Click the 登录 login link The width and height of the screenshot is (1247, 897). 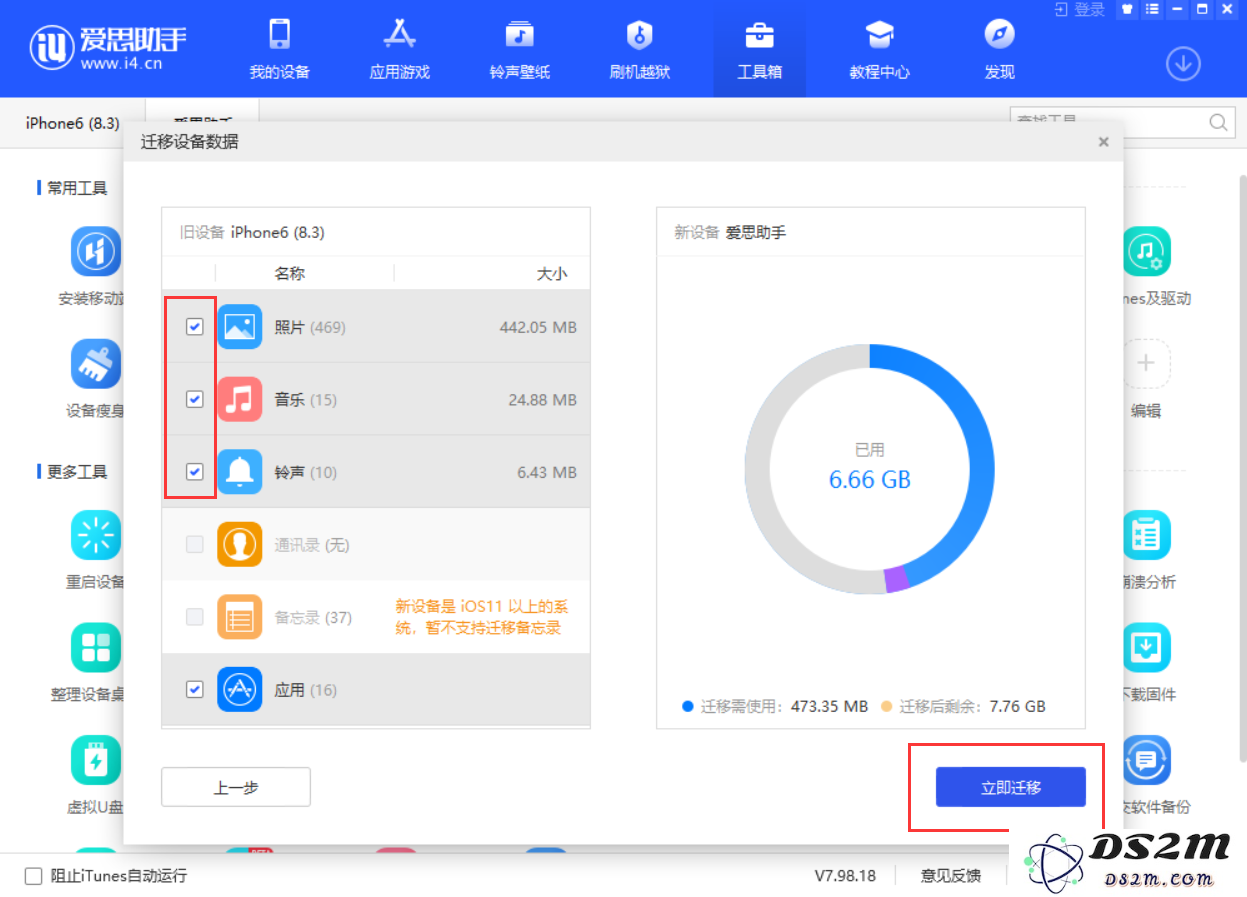pyautogui.click(x=1080, y=9)
